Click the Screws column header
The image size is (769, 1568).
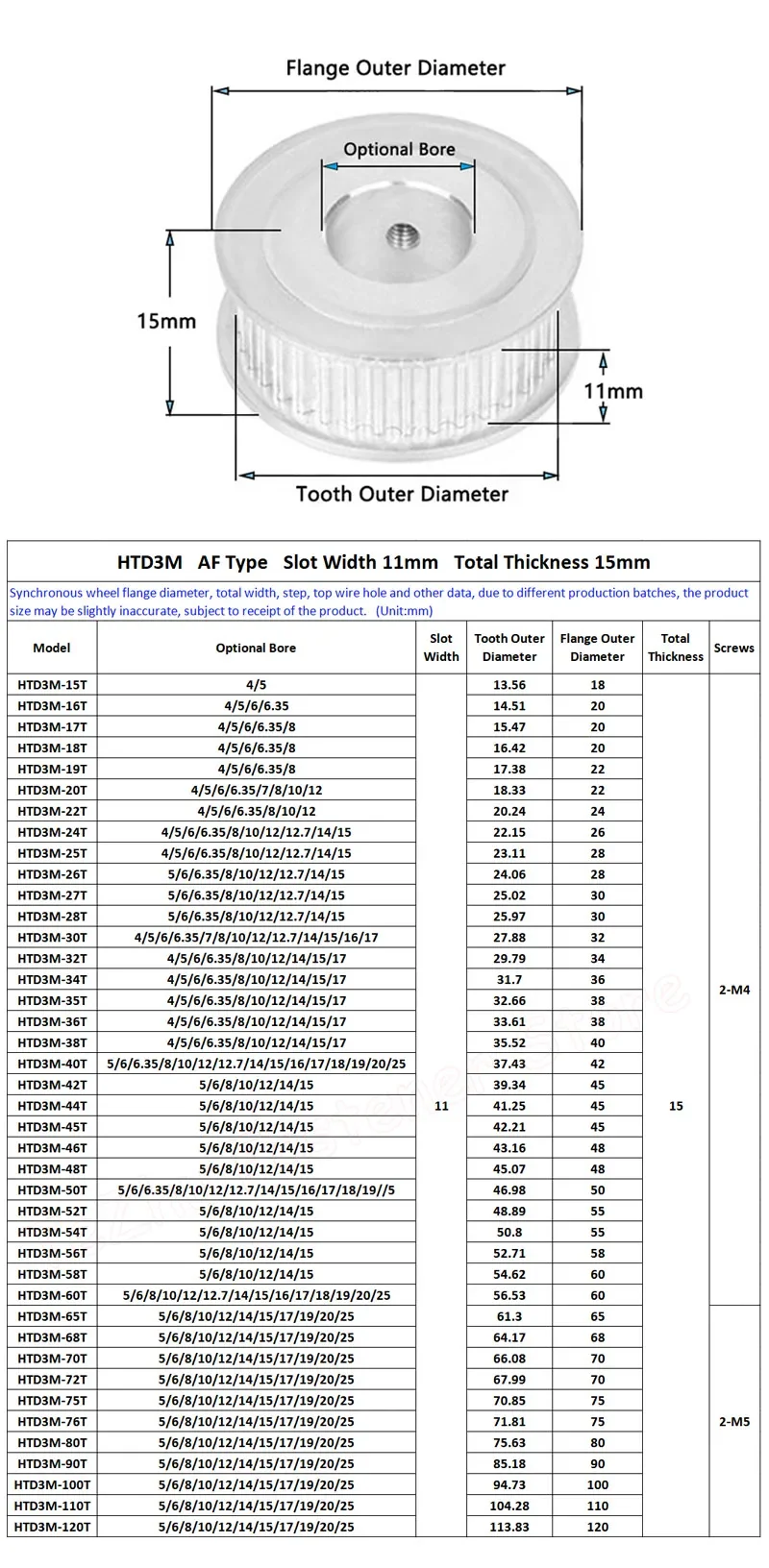click(x=734, y=648)
